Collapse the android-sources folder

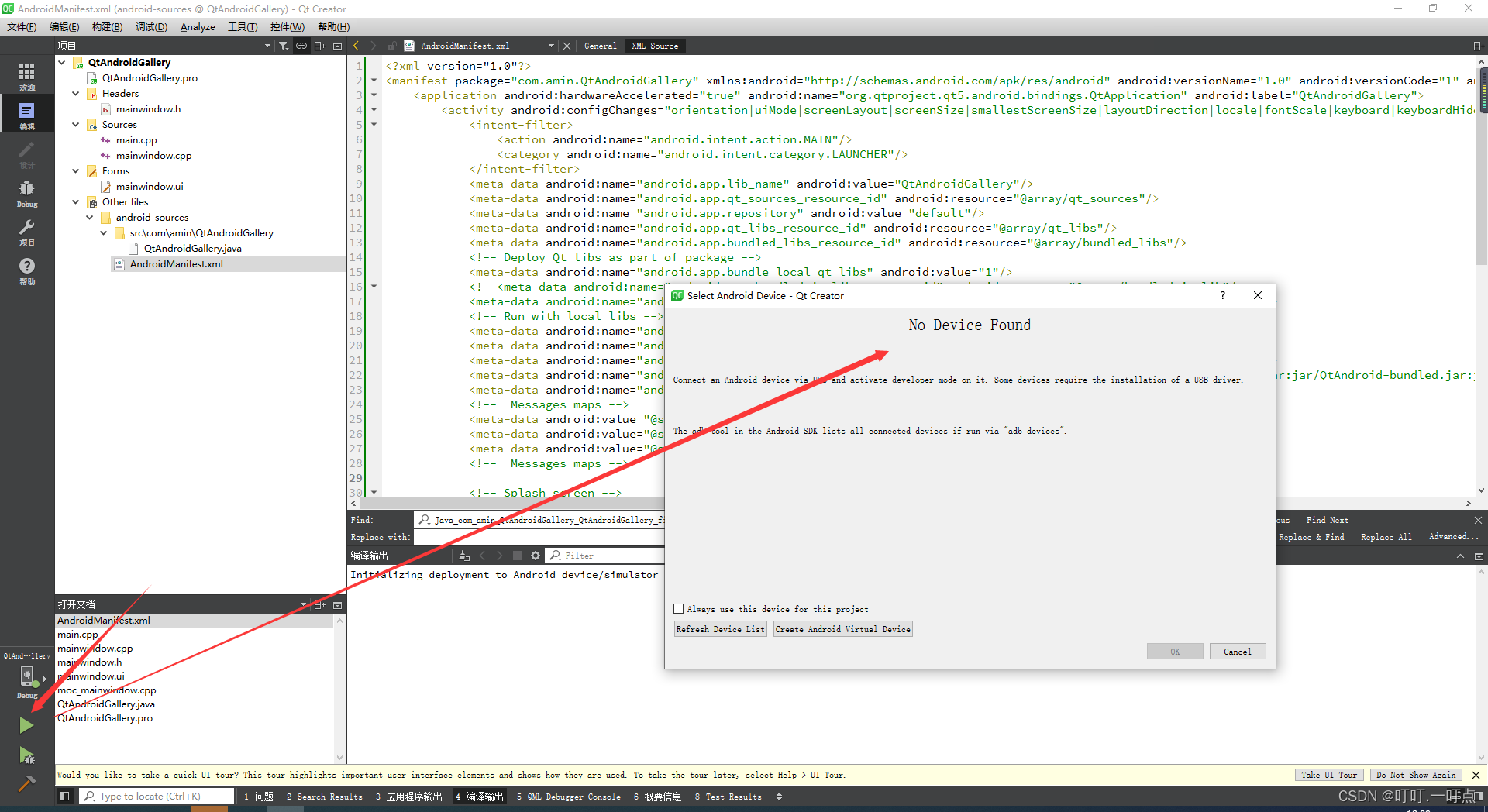[x=90, y=217]
